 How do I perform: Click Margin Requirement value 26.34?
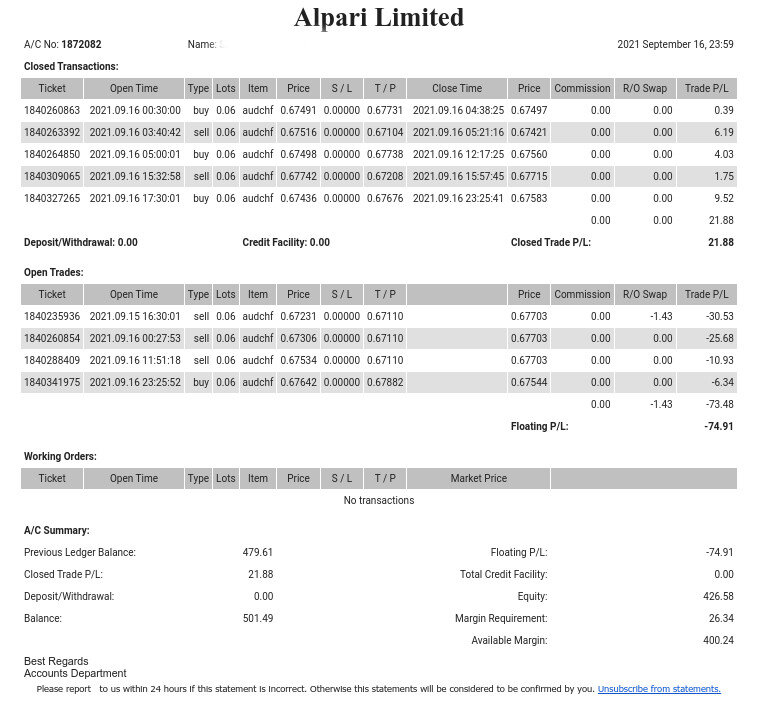pyautogui.click(x=721, y=618)
